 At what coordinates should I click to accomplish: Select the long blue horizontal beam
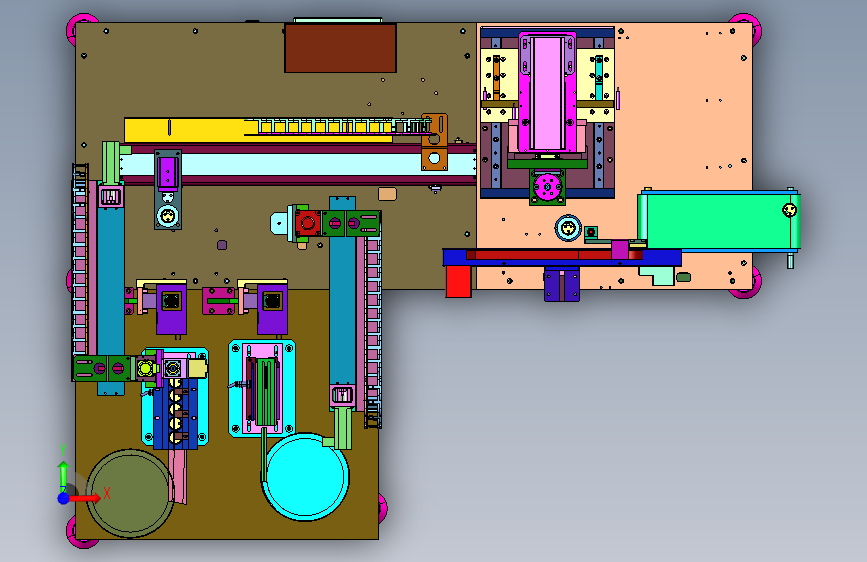562,257
